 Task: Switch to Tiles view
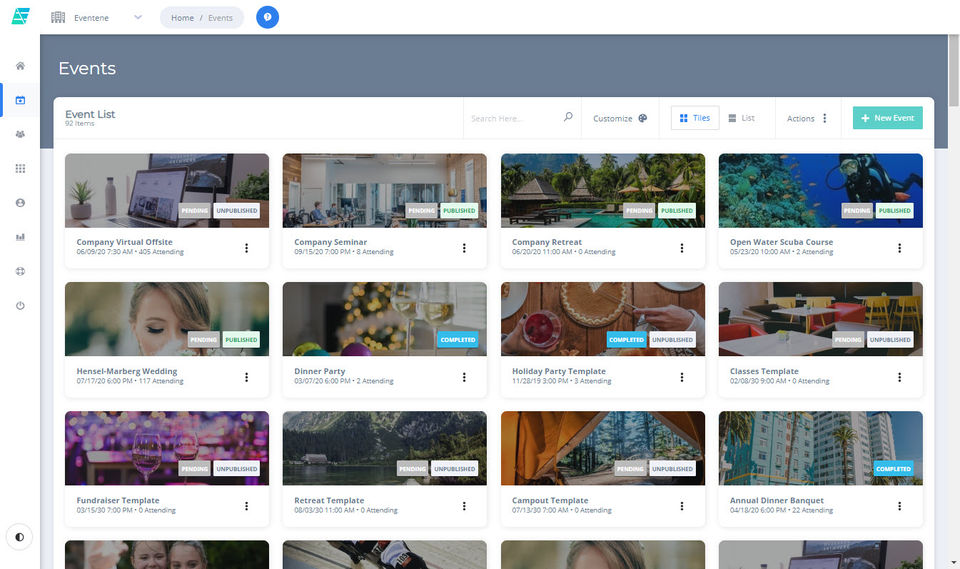[x=695, y=118]
